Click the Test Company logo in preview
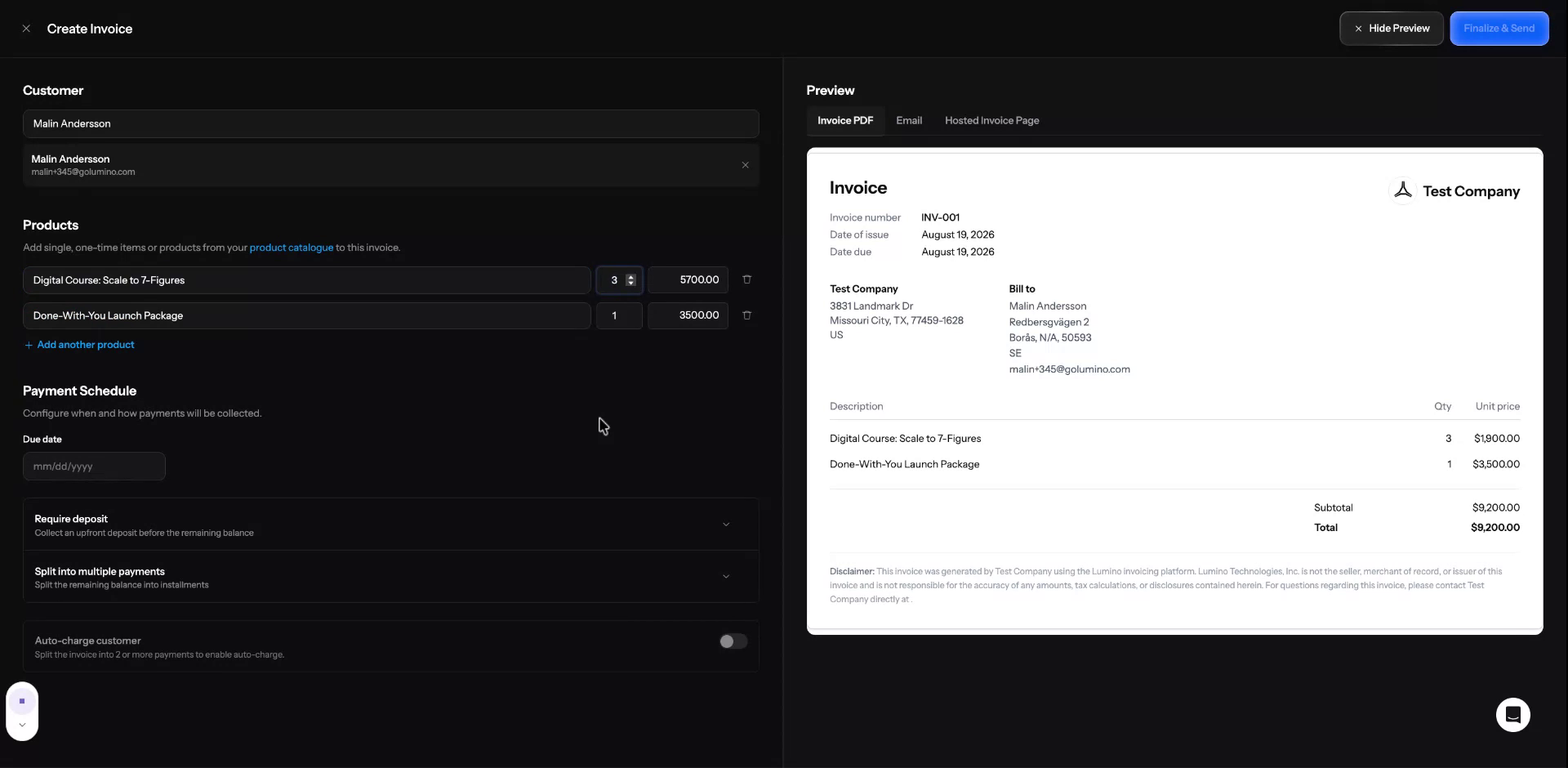Image resolution: width=1568 pixels, height=768 pixels. (x=1402, y=190)
